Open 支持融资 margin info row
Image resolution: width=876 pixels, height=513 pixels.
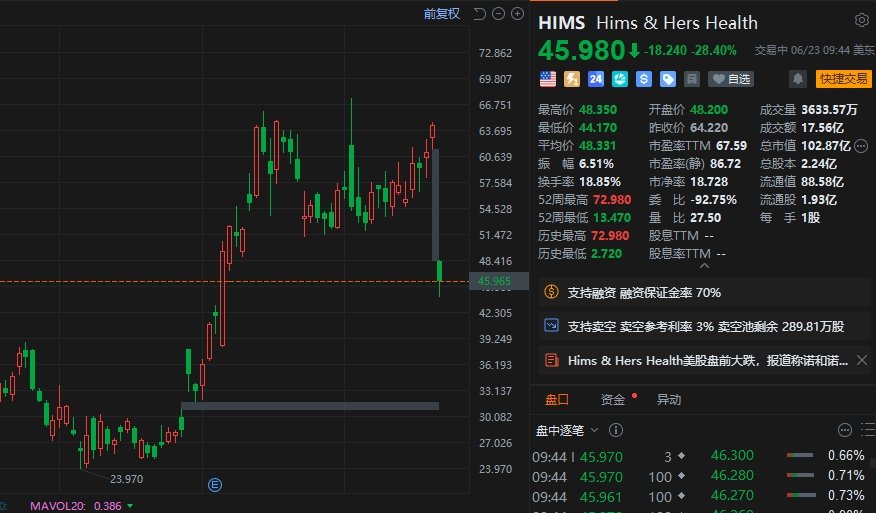(x=703, y=292)
